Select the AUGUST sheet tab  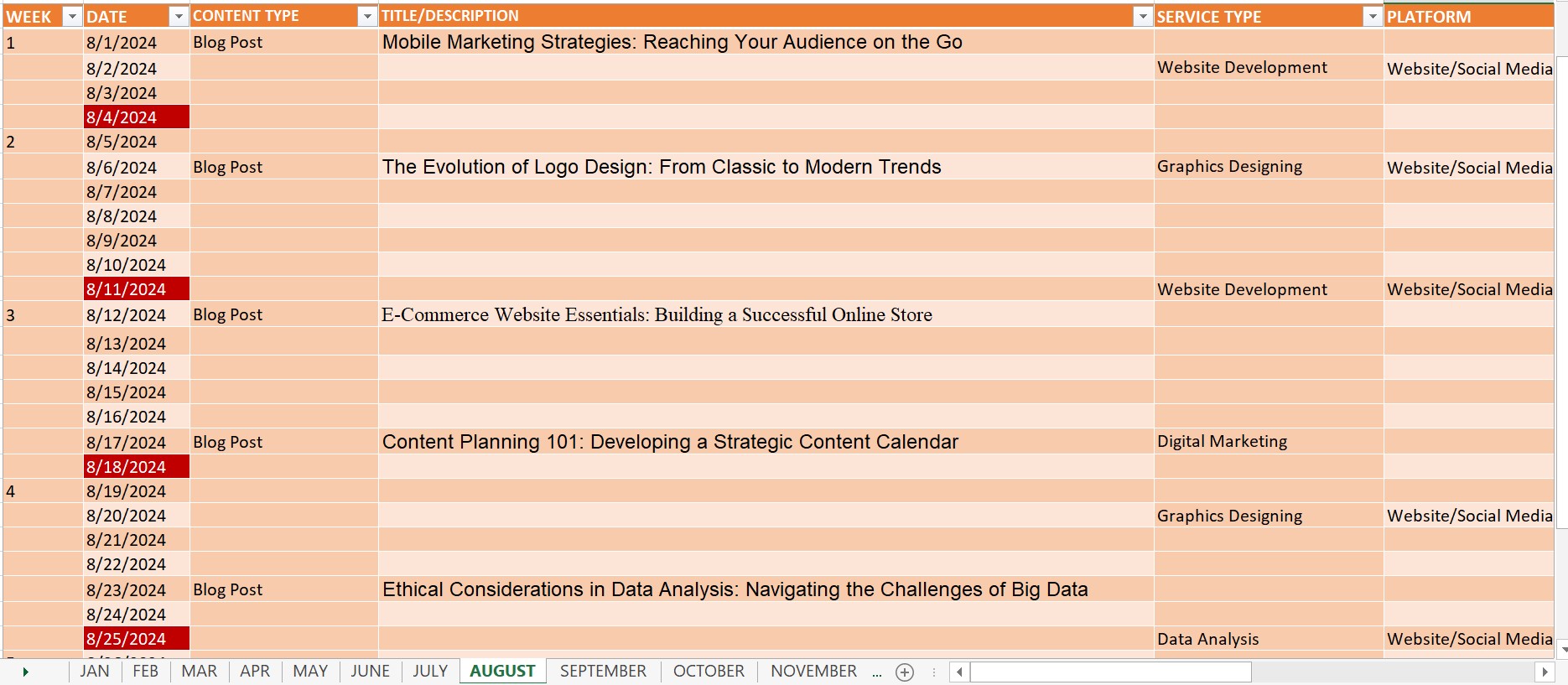[x=502, y=671]
